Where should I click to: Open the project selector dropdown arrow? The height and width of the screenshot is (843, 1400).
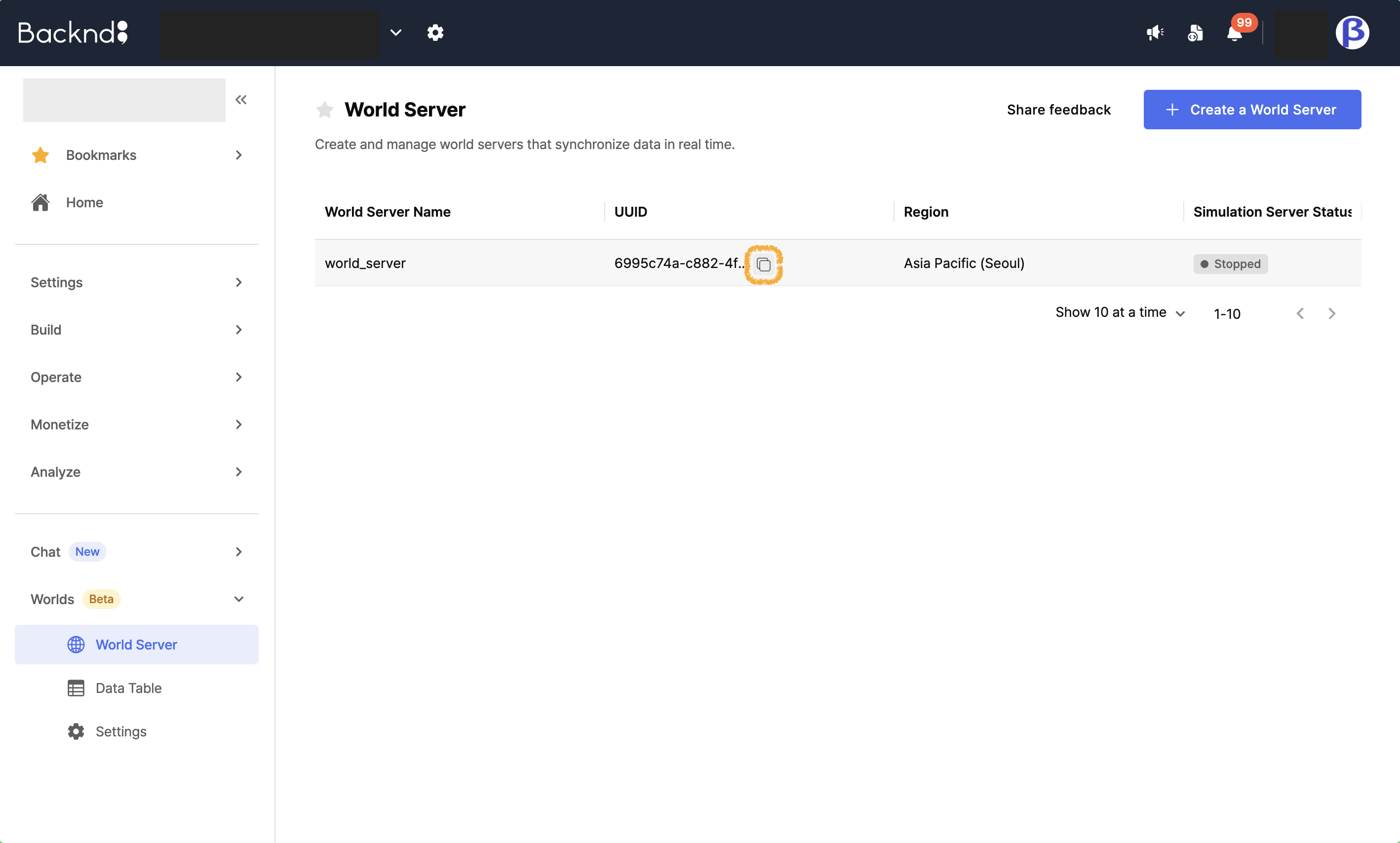(396, 33)
